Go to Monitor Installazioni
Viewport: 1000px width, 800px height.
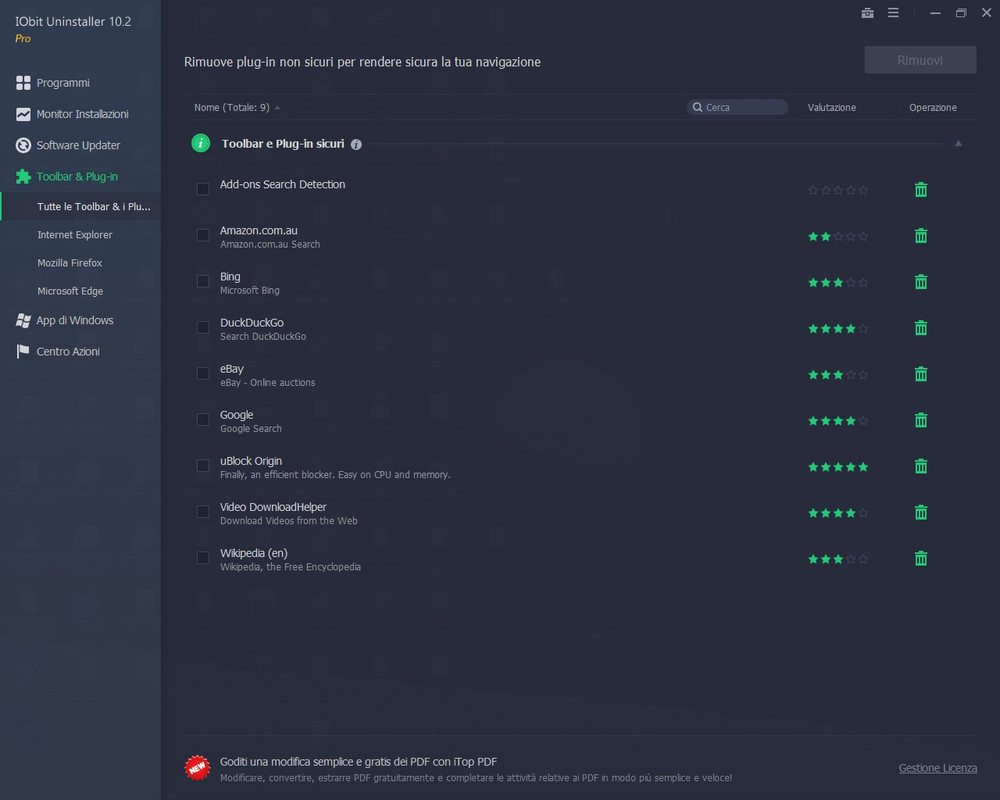(x=80, y=114)
